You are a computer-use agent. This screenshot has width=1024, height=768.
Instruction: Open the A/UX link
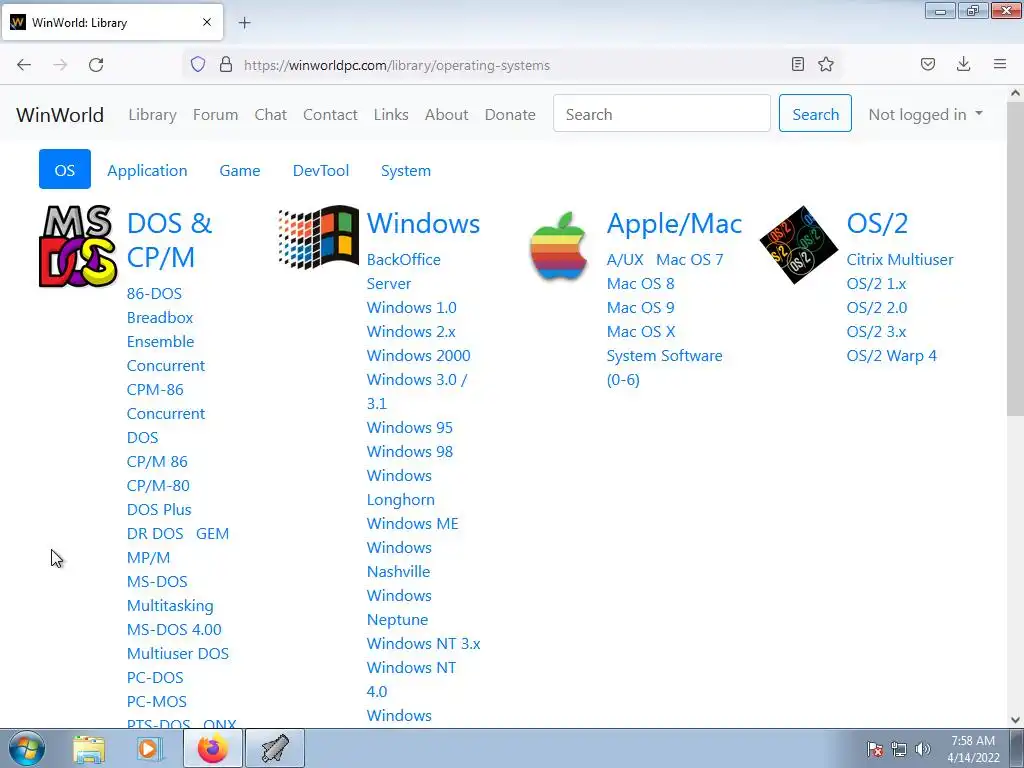pyautogui.click(x=625, y=260)
